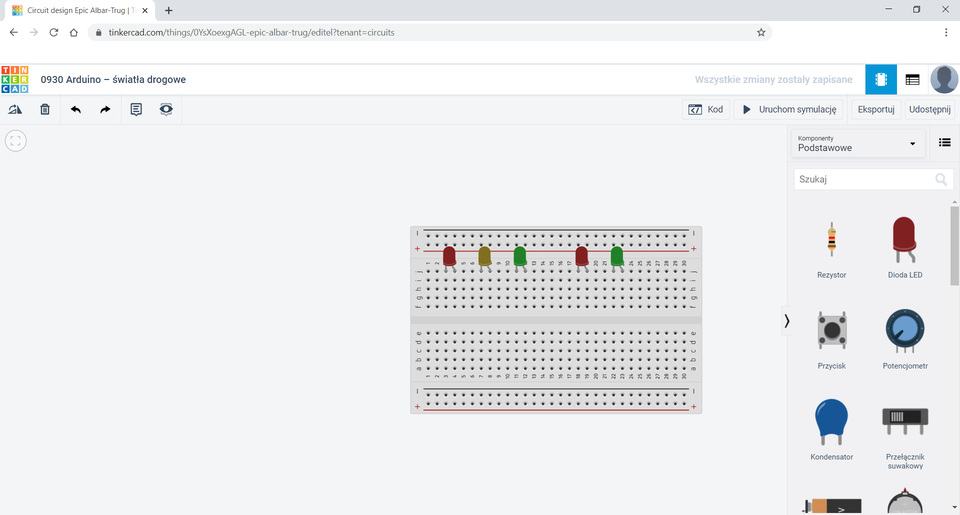This screenshot has width=960, height=515.
Task: Select first red LED on breadboard
Action: [x=449, y=256]
